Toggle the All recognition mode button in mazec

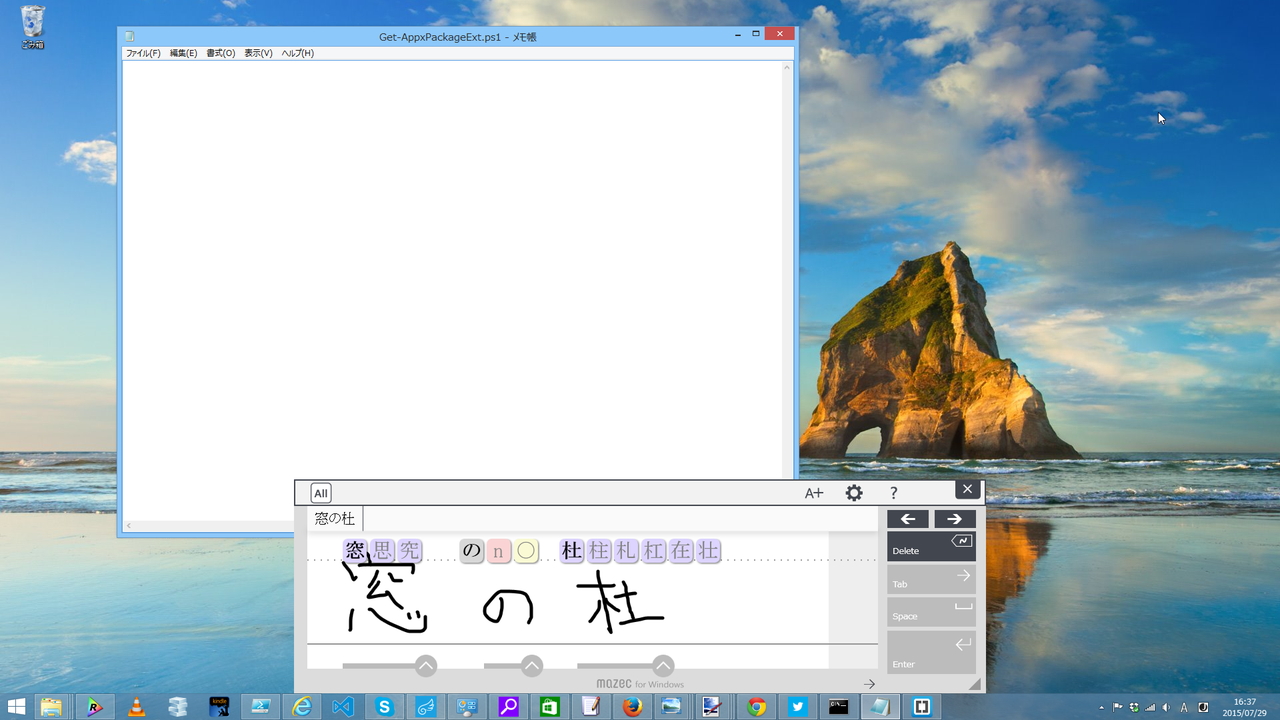[320, 492]
